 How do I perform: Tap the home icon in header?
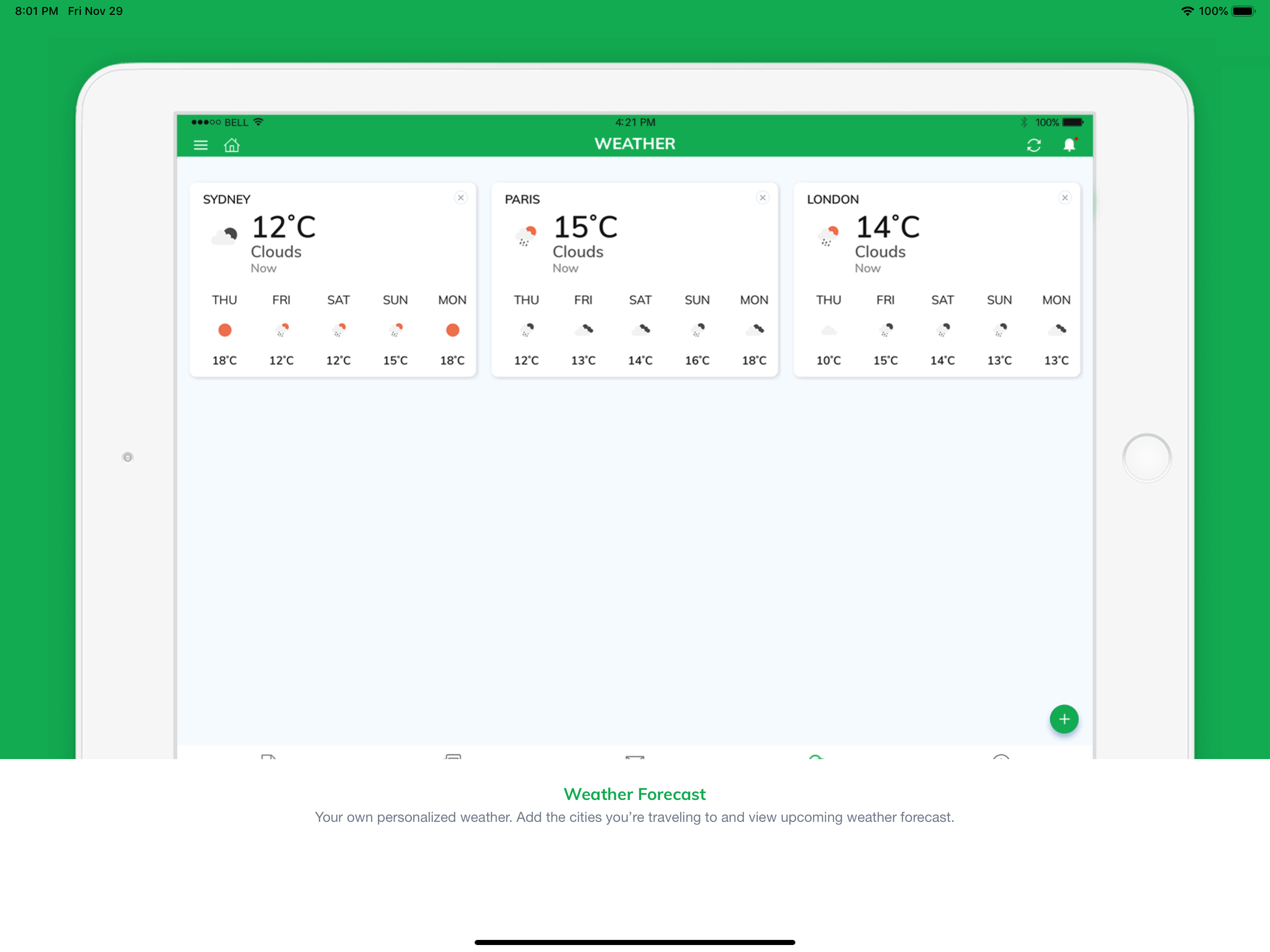click(x=232, y=145)
